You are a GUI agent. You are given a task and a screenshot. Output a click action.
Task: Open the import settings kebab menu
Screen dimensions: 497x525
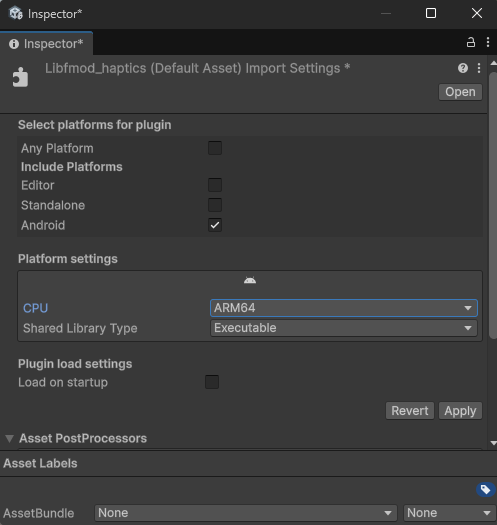[479, 68]
